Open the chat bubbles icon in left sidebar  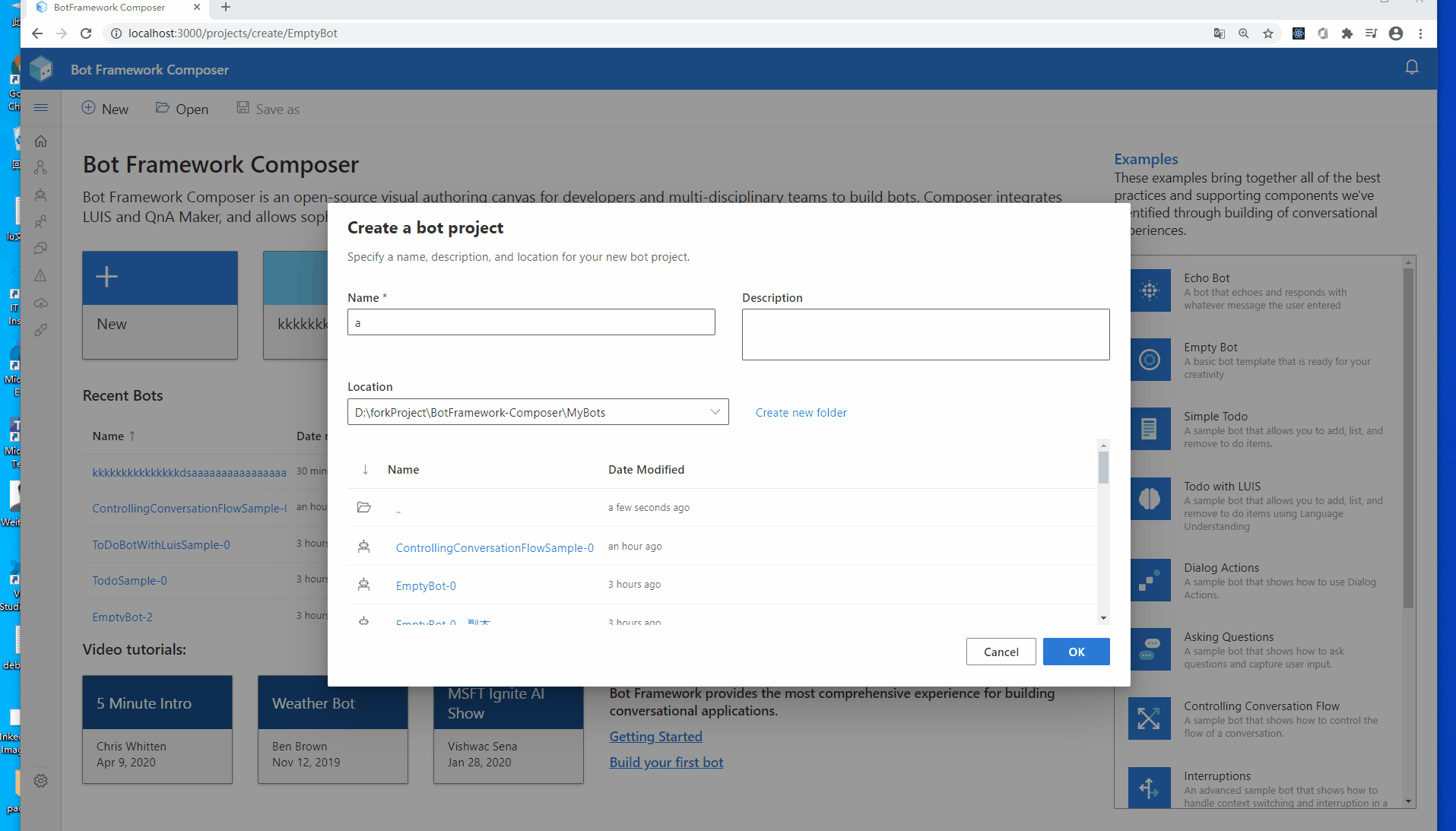click(x=41, y=249)
